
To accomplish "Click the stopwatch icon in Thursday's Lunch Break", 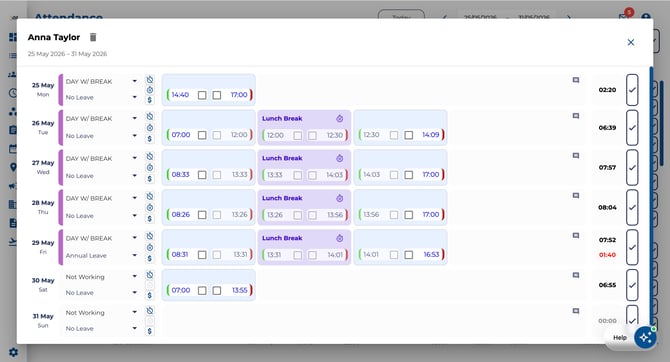I will pyautogui.click(x=339, y=198).
